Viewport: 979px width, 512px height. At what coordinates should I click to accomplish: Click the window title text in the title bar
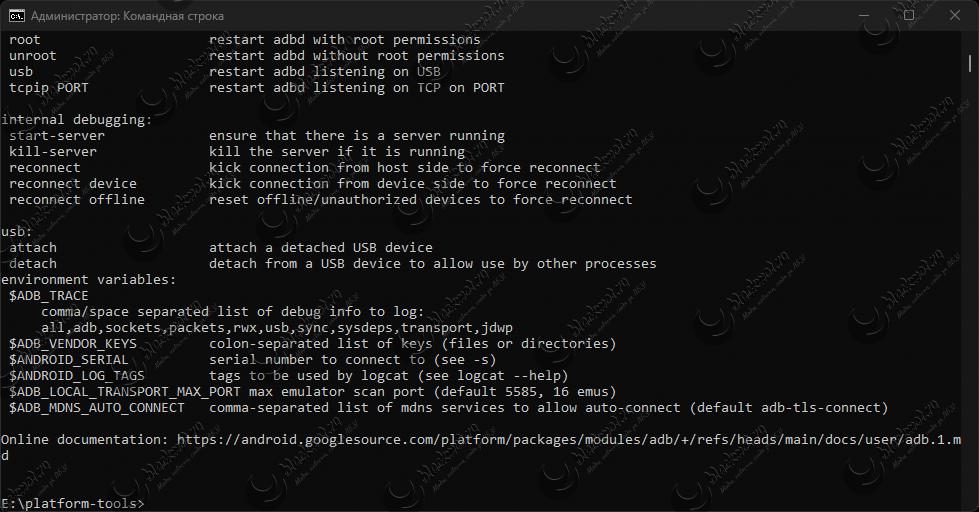[x=127, y=16]
